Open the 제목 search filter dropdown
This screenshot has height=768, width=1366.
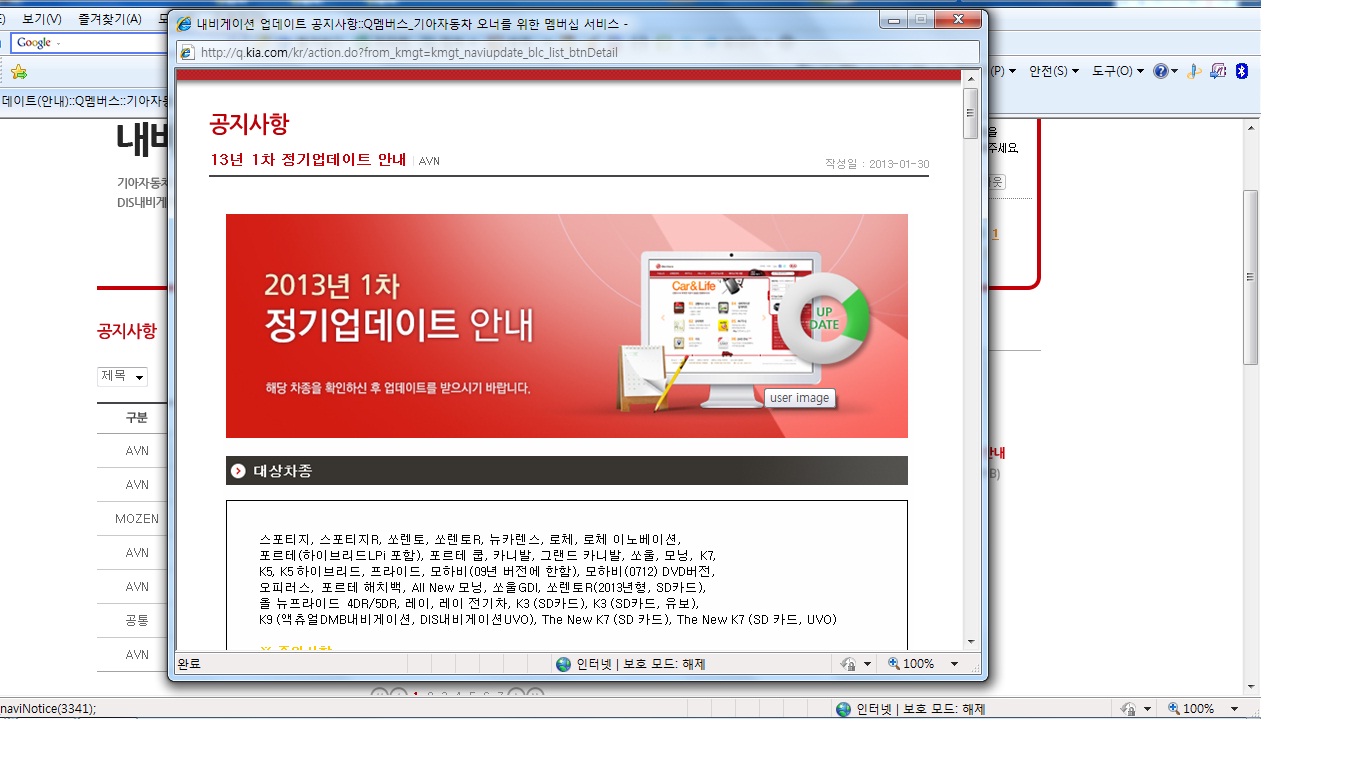click(122, 376)
